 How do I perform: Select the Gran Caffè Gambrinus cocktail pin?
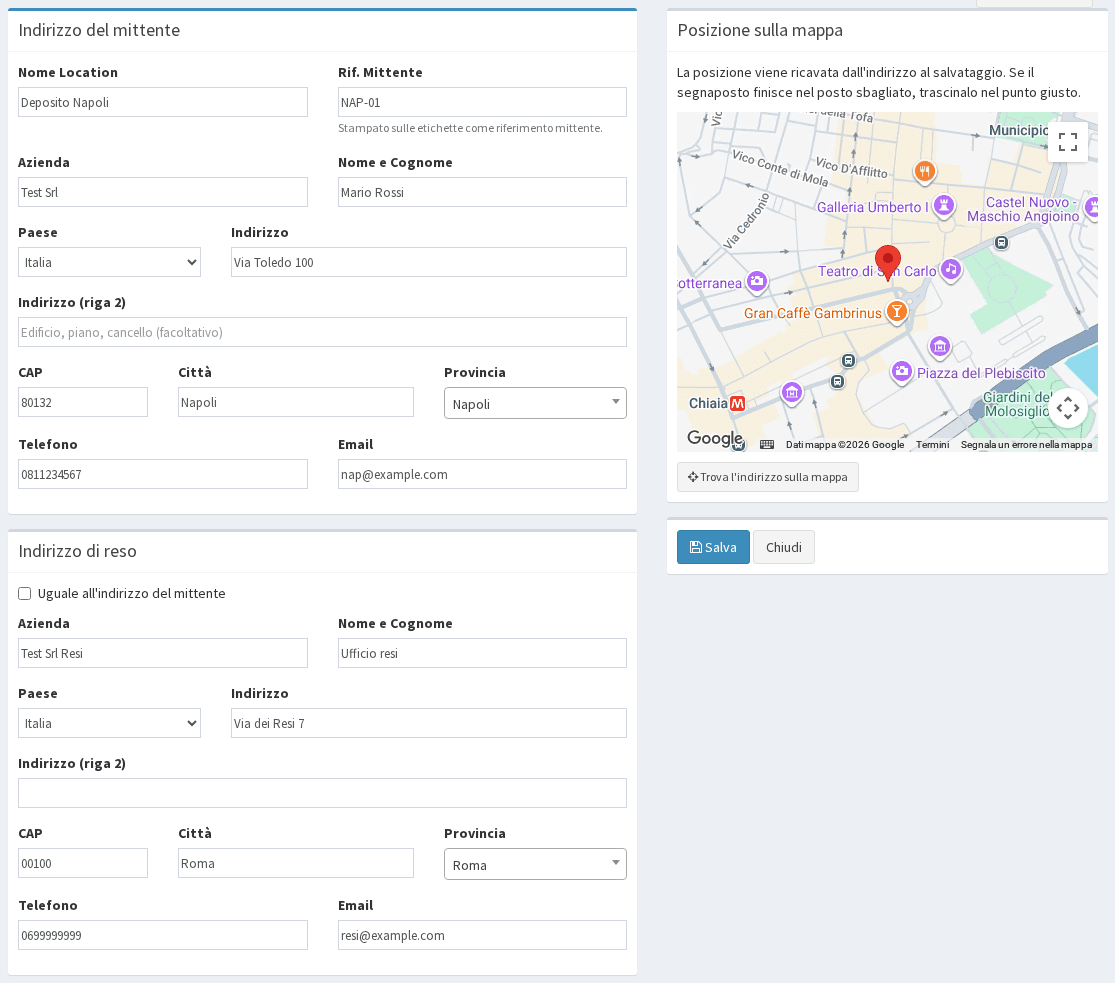897,312
